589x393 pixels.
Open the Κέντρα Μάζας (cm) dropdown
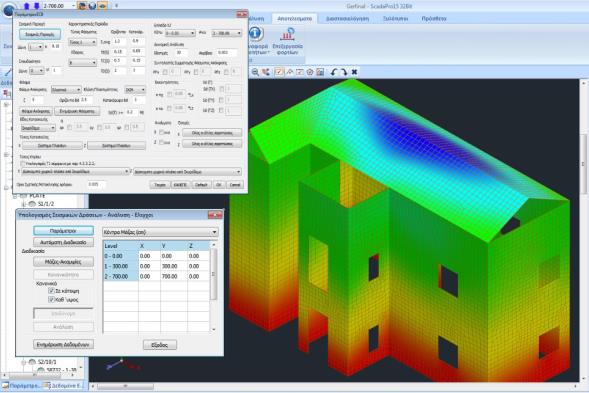(160, 232)
